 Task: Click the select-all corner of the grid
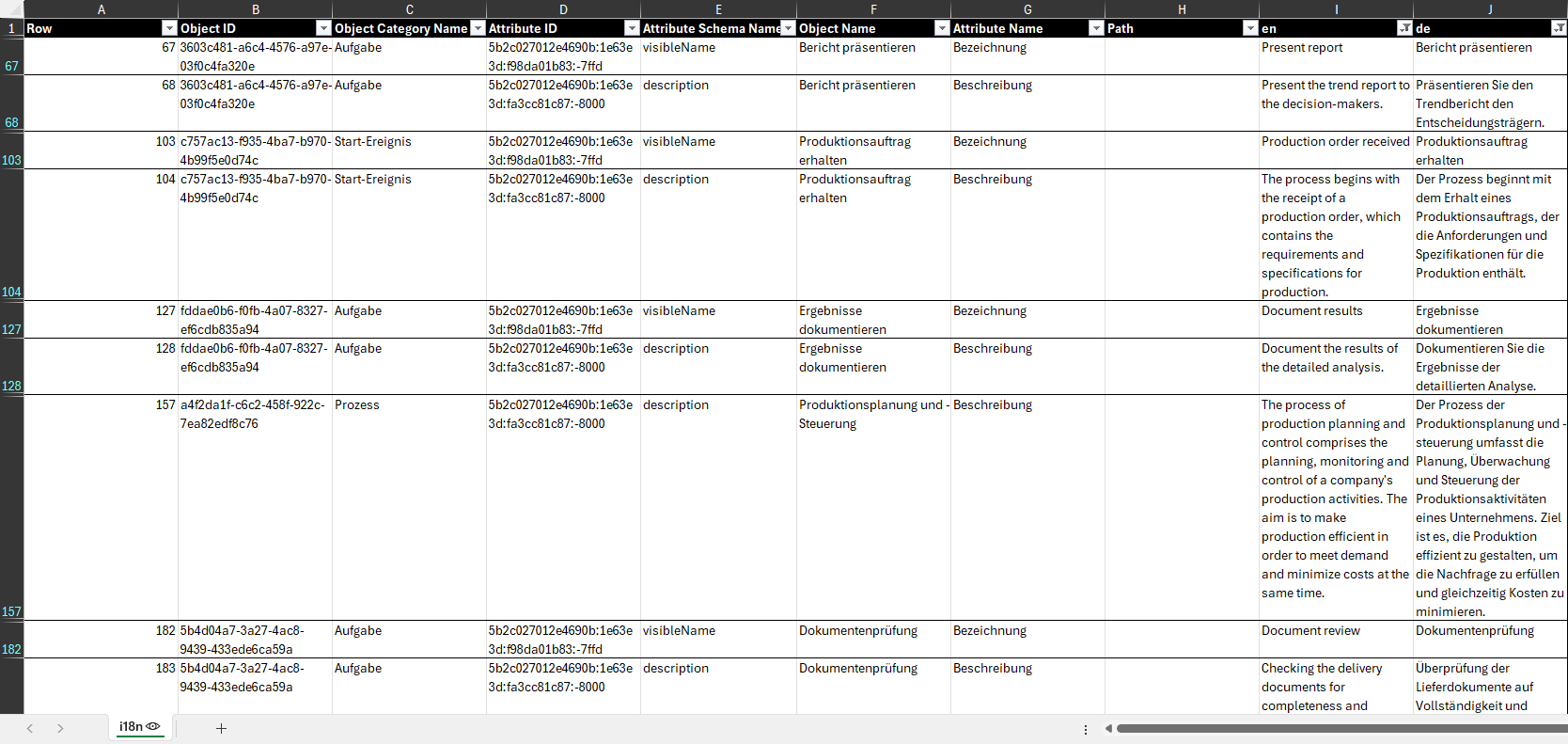tap(11, 9)
